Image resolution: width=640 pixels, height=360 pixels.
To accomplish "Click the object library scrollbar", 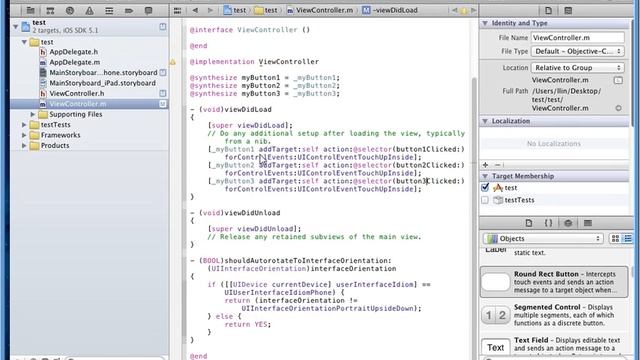I will [632, 271].
